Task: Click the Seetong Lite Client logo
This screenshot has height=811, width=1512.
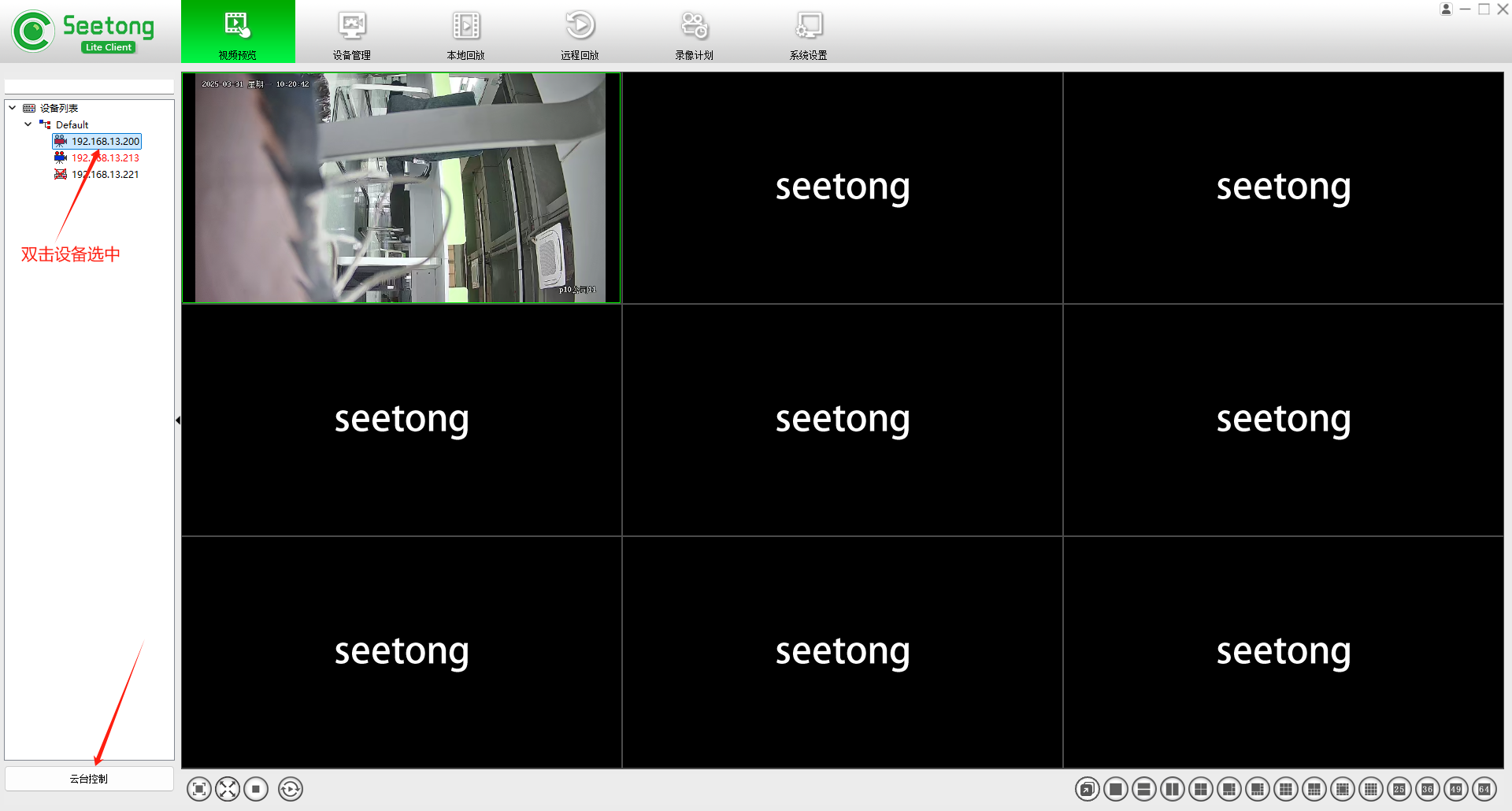Action: [83, 31]
